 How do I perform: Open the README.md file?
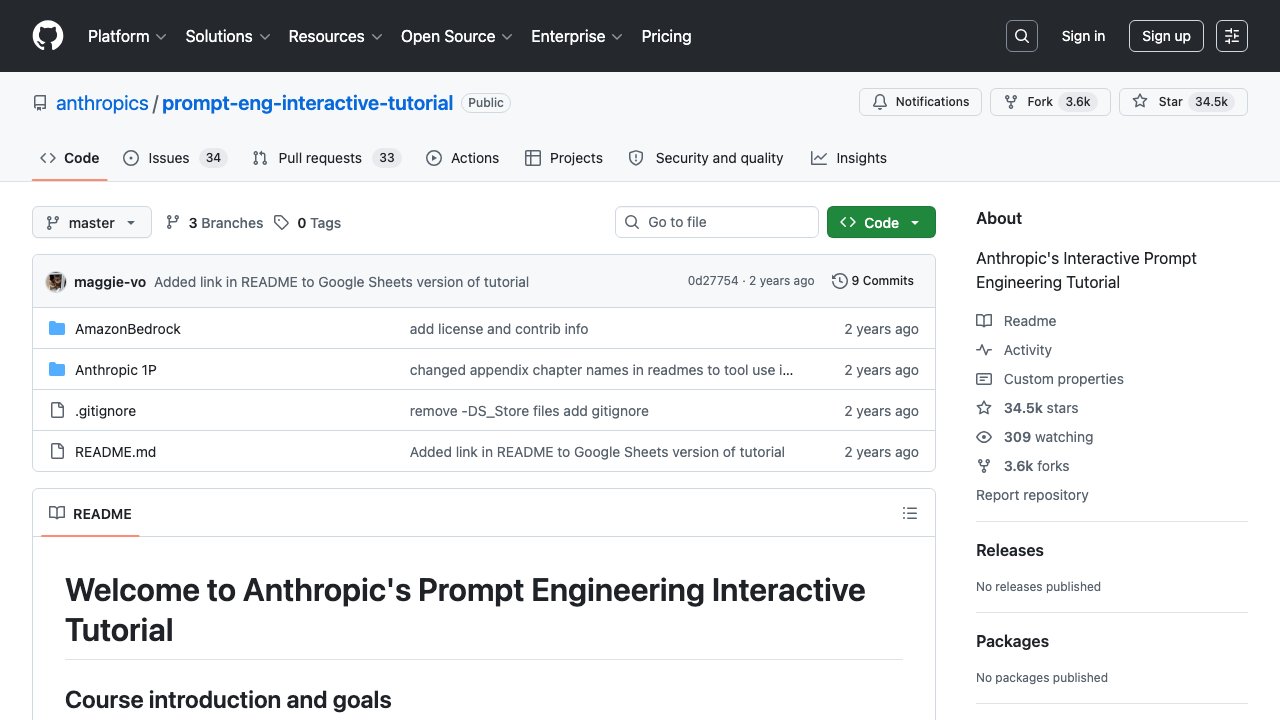tap(116, 452)
